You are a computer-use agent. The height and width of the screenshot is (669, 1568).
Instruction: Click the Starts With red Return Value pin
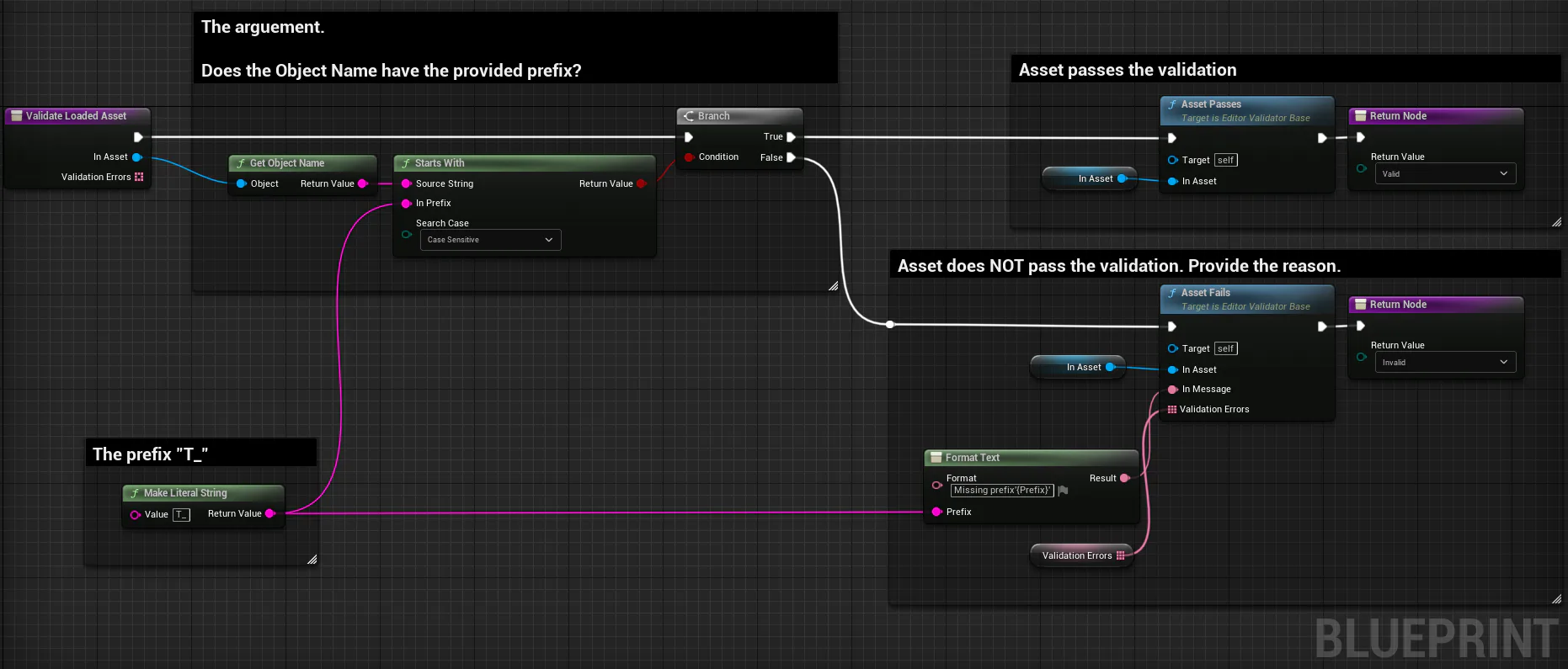pyautogui.click(x=641, y=183)
